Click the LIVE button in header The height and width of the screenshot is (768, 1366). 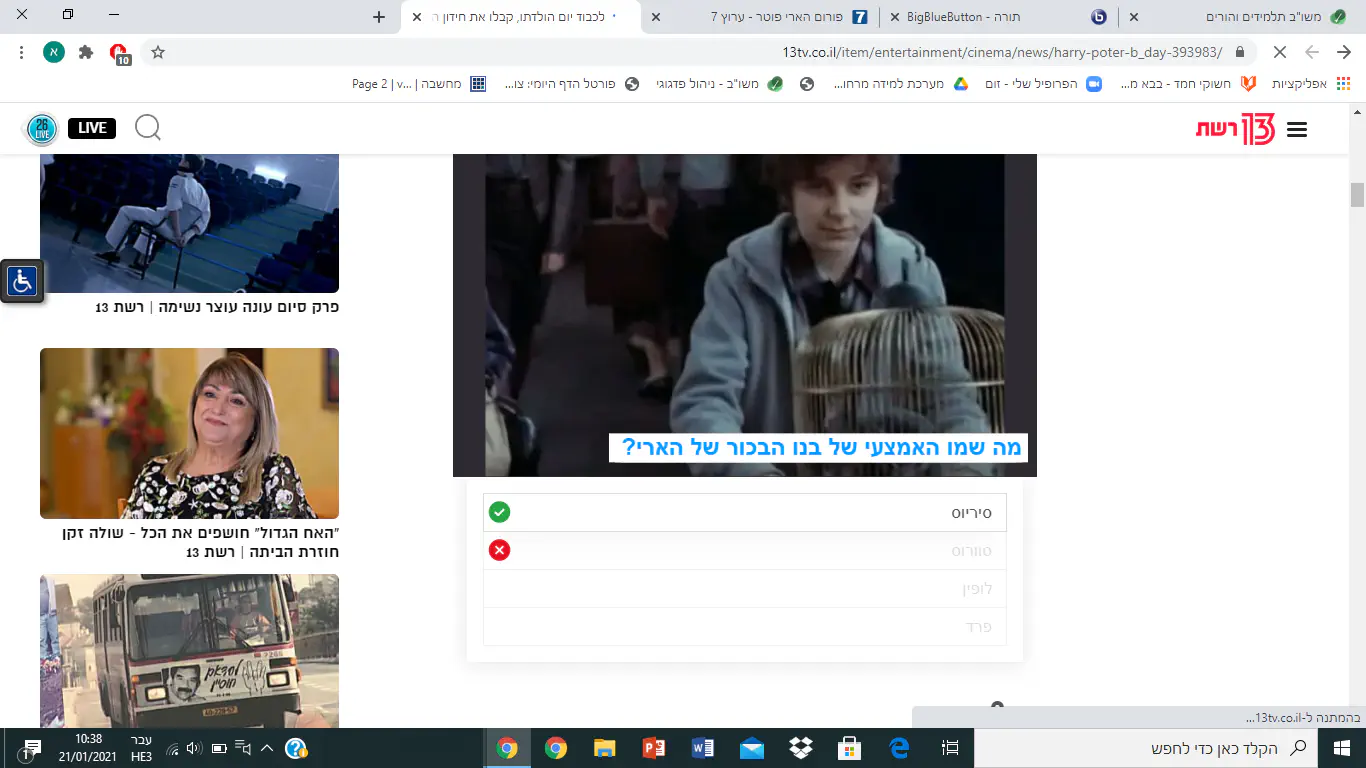pyautogui.click(x=92, y=128)
